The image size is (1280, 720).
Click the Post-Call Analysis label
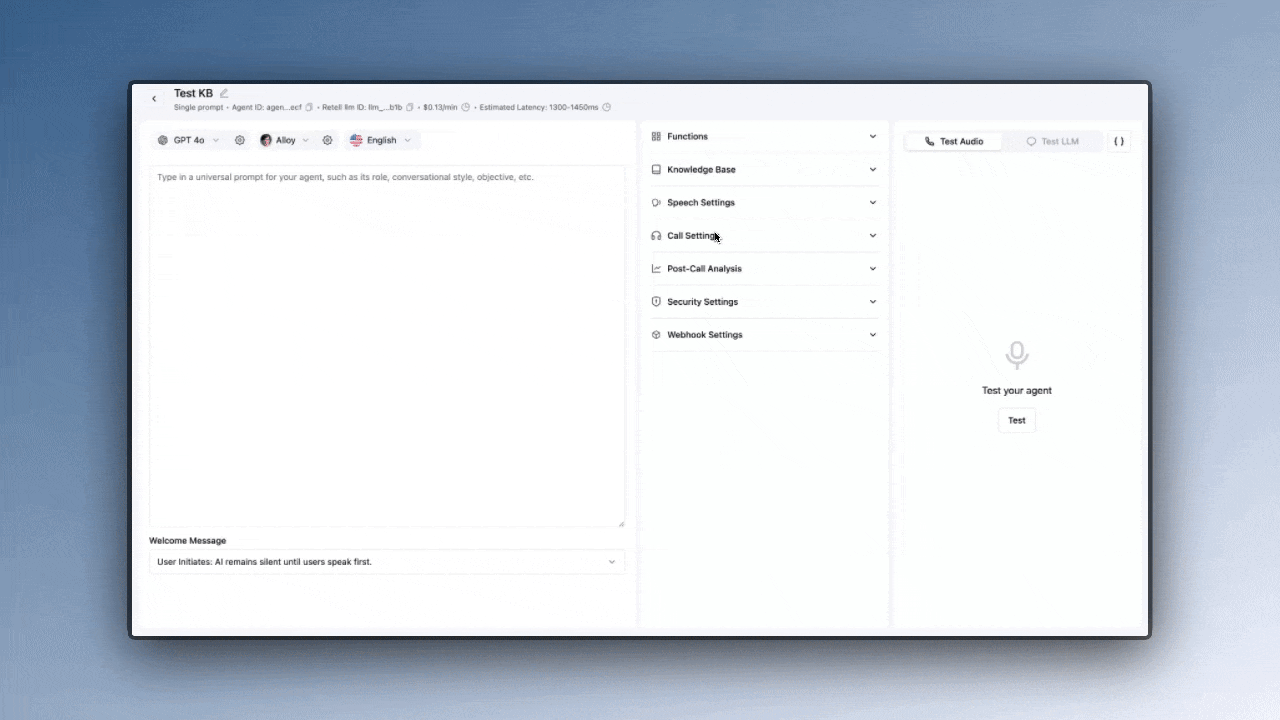705,268
